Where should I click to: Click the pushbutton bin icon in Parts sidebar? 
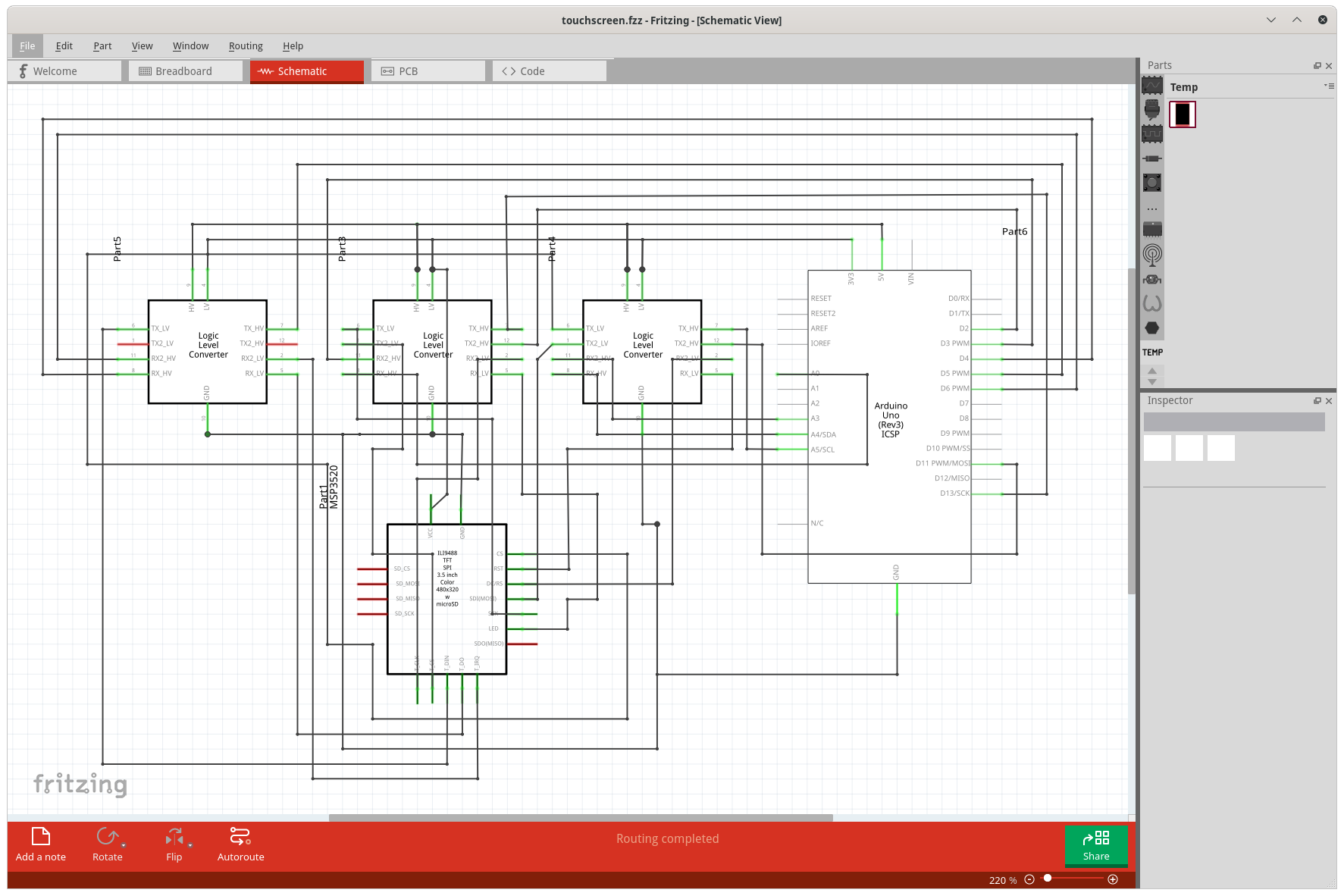pyautogui.click(x=1152, y=182)
